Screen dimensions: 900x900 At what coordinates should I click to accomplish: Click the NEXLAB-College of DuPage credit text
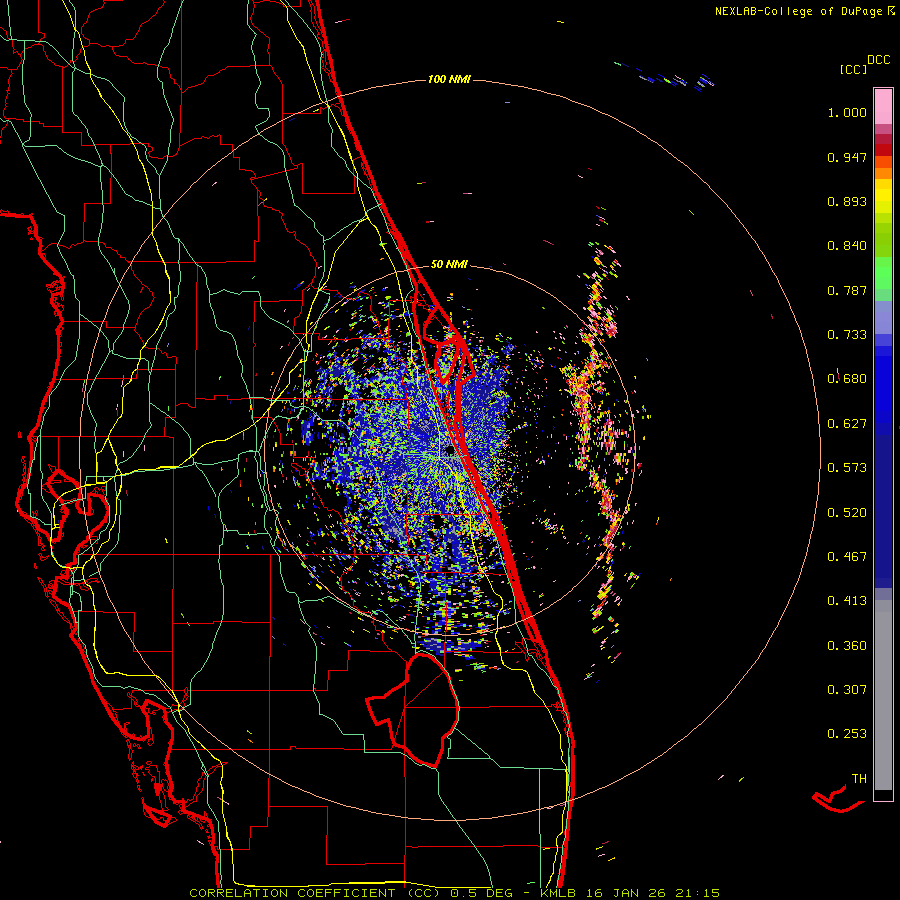(798, 11)
